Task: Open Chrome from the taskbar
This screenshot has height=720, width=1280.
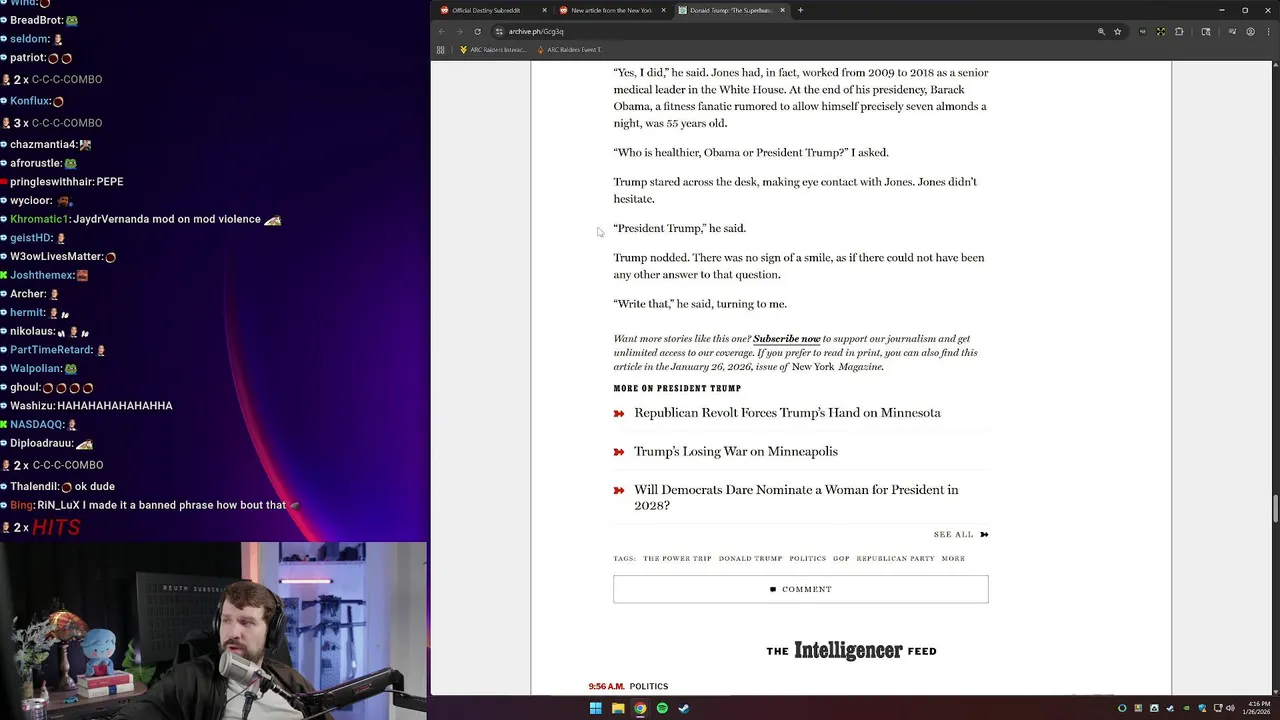Action: (x=640, y=708)
